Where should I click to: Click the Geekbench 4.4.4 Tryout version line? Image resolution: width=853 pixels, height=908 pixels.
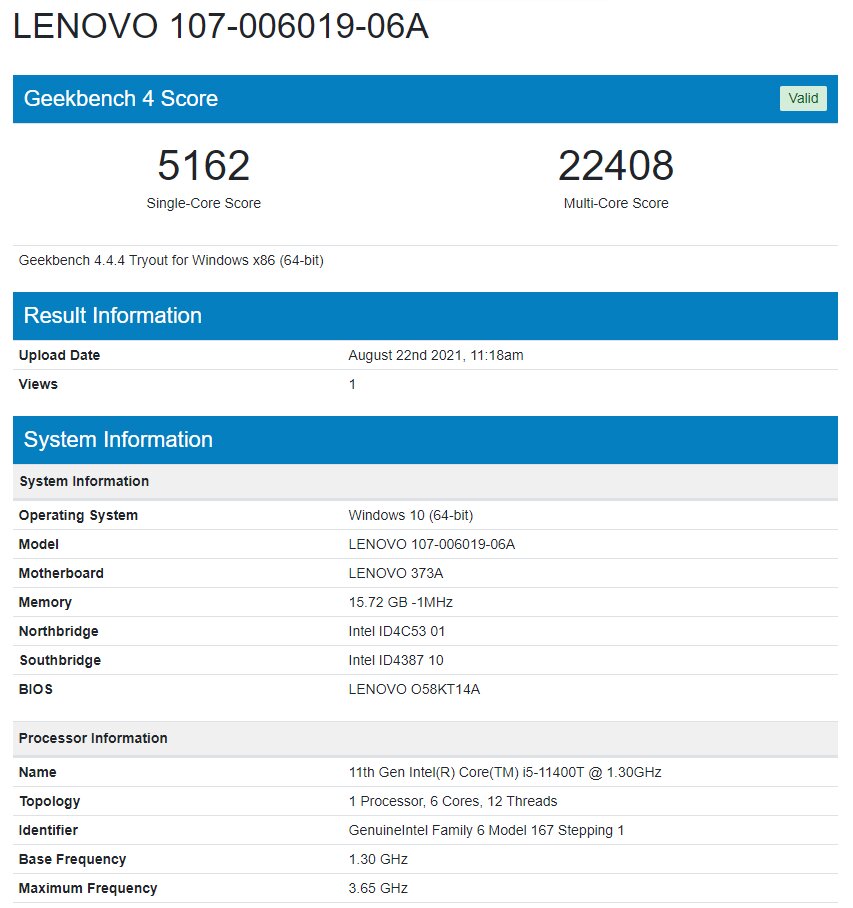click(171, 261)
